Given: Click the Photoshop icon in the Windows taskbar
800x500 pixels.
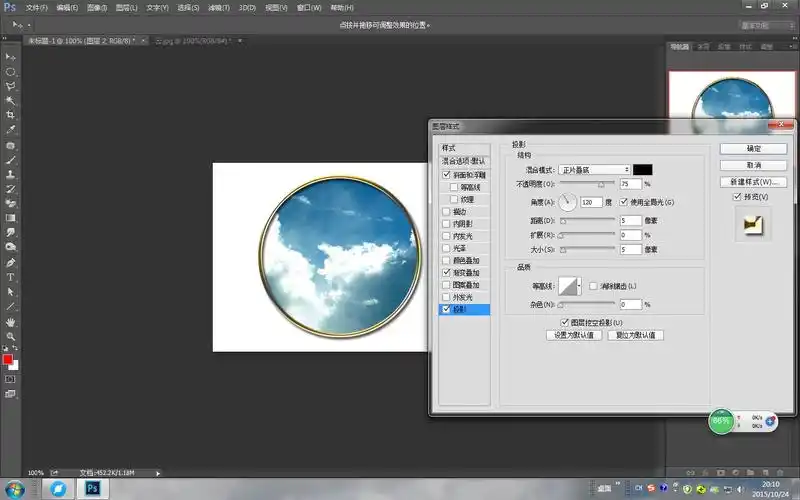Looking at the screenshot, I should tap(93, 488).
